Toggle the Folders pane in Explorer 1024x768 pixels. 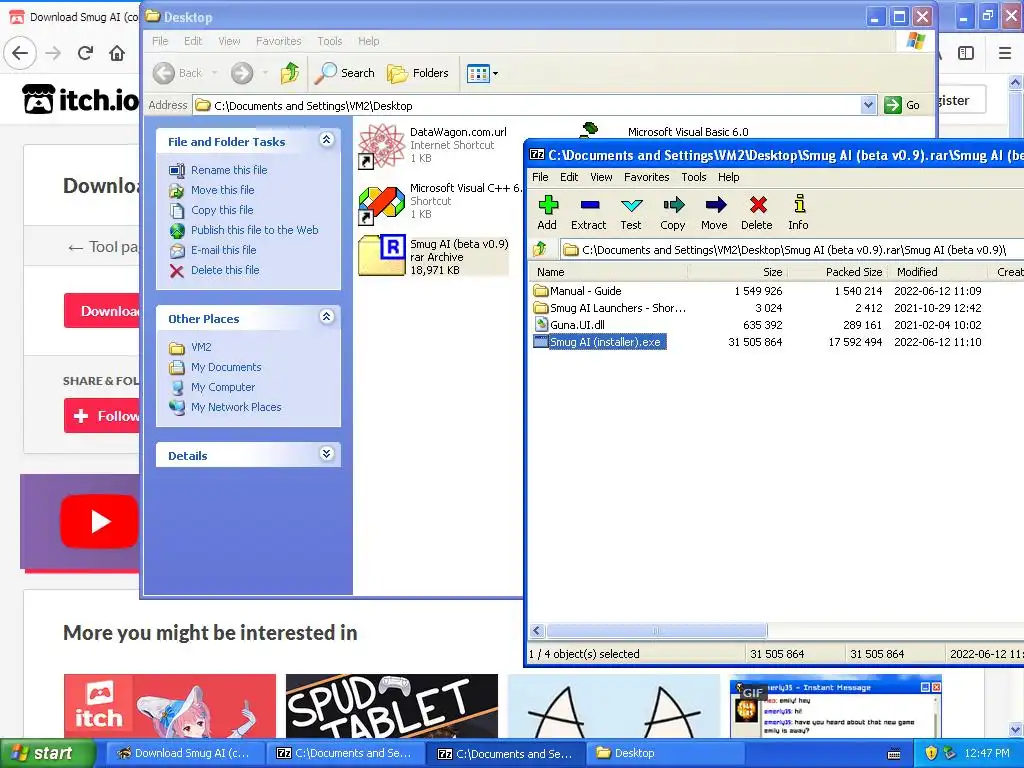[418, 73]
